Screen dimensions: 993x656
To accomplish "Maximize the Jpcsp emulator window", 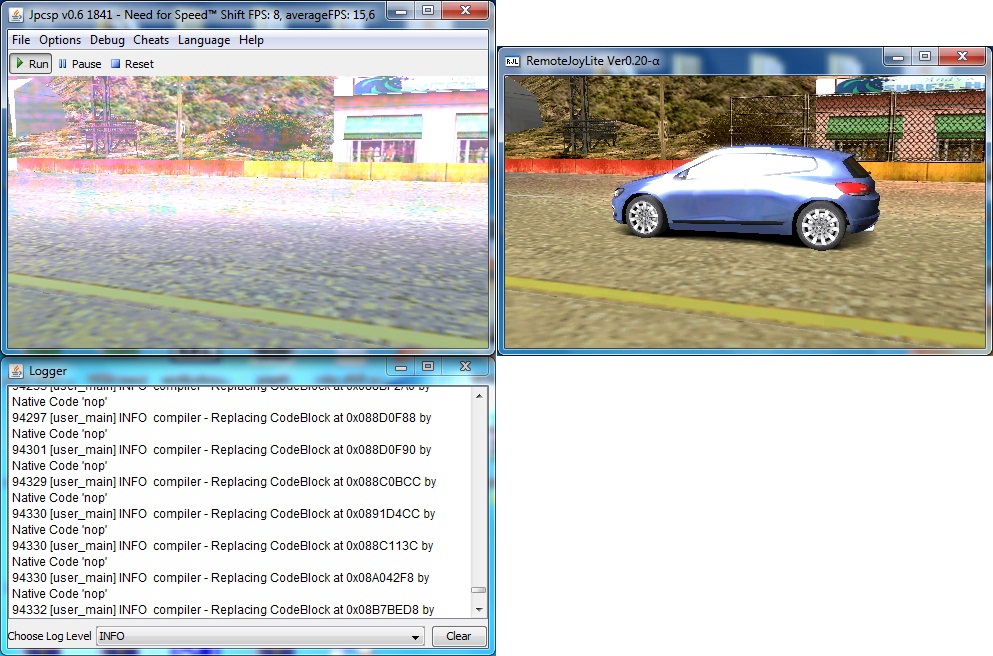I will coord(427,10).
